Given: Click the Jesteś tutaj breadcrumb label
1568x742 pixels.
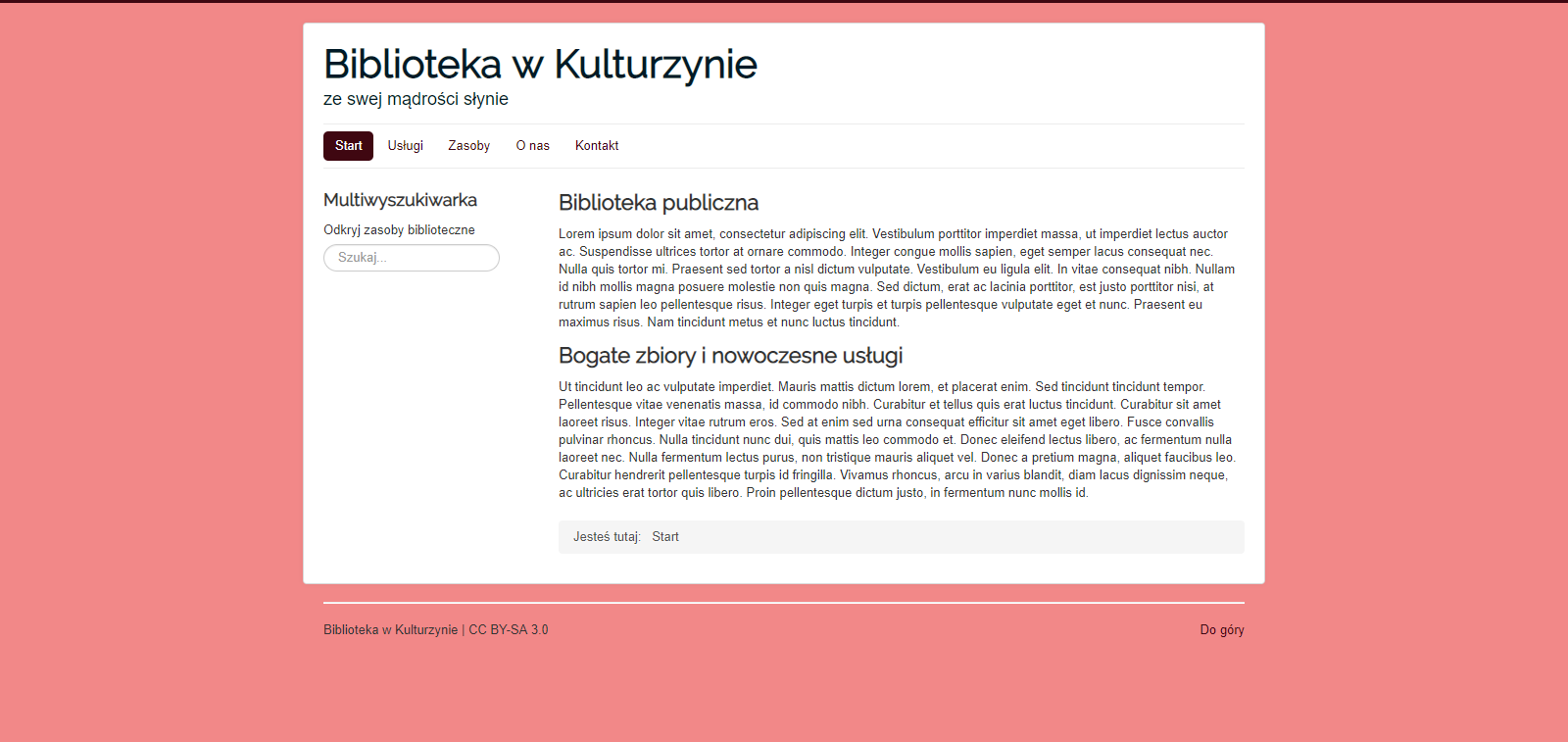Looking at the screenshot, I should coord(607,537).
